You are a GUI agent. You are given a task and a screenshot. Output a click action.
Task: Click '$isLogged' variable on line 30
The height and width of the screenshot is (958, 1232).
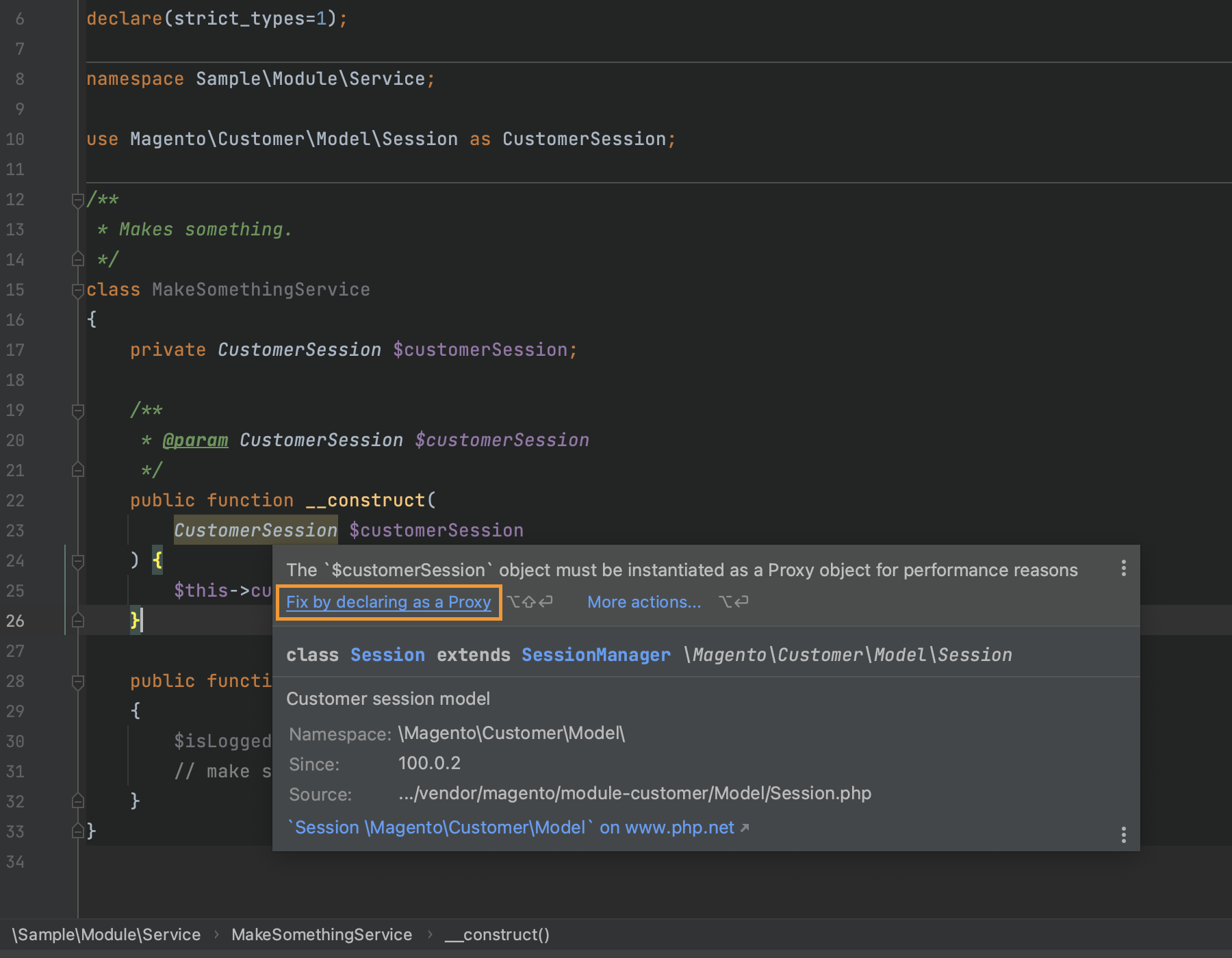pos(223,741)
